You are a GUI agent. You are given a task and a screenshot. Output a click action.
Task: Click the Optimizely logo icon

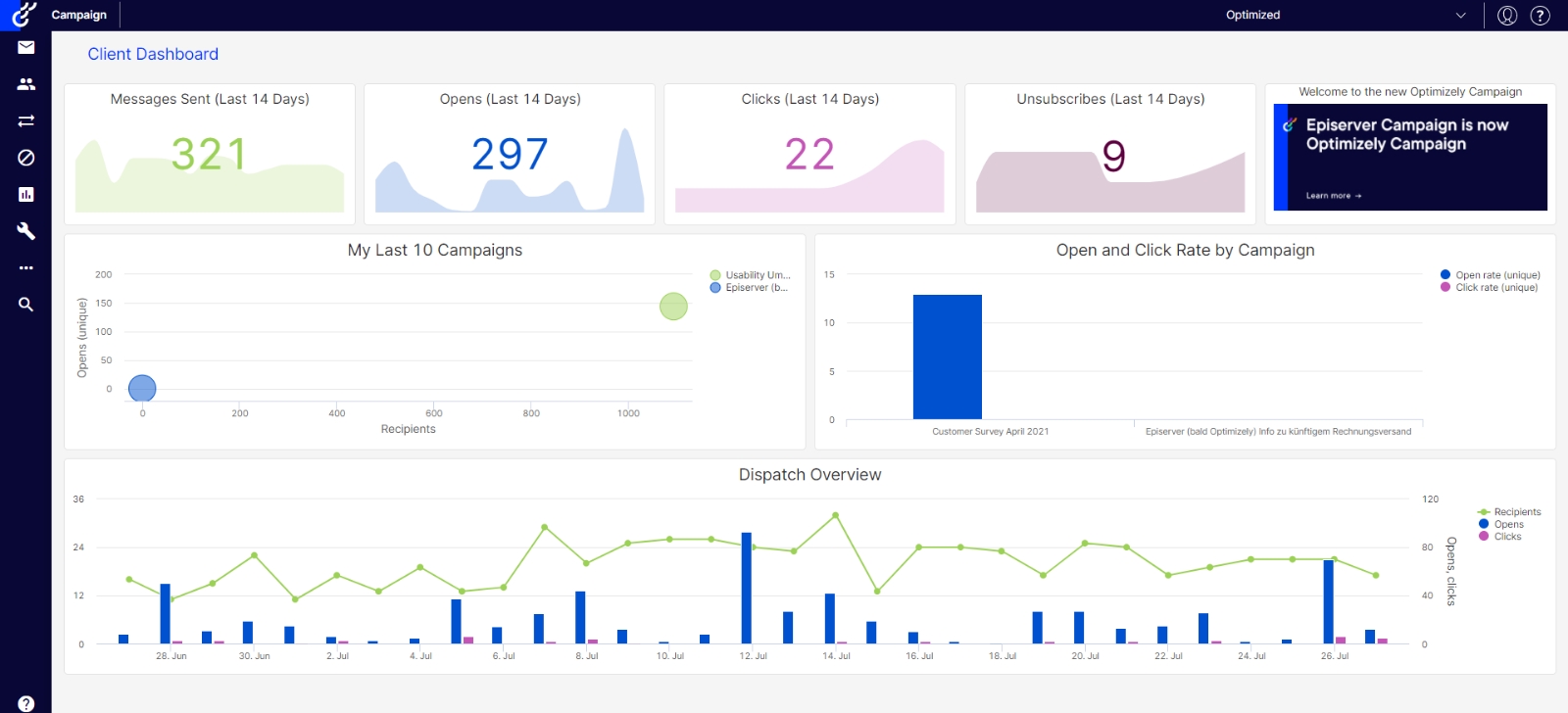(24, 14)
